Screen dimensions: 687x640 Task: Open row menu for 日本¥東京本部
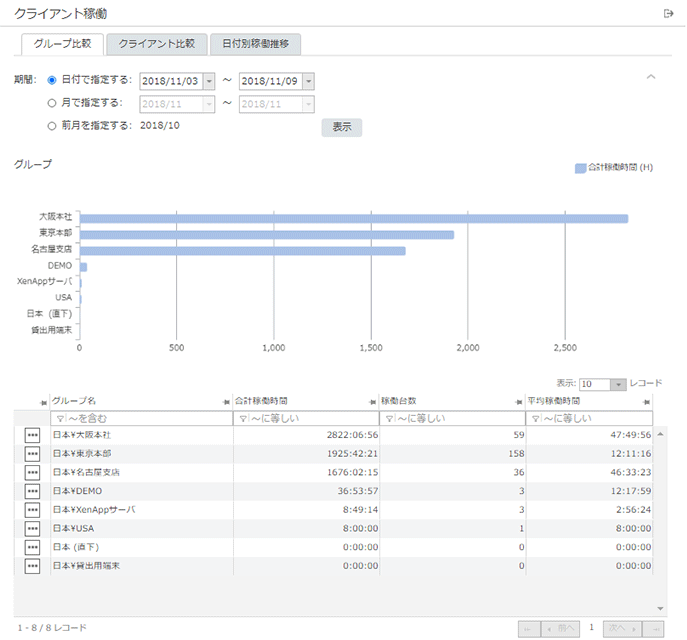[x=32, y=454]
